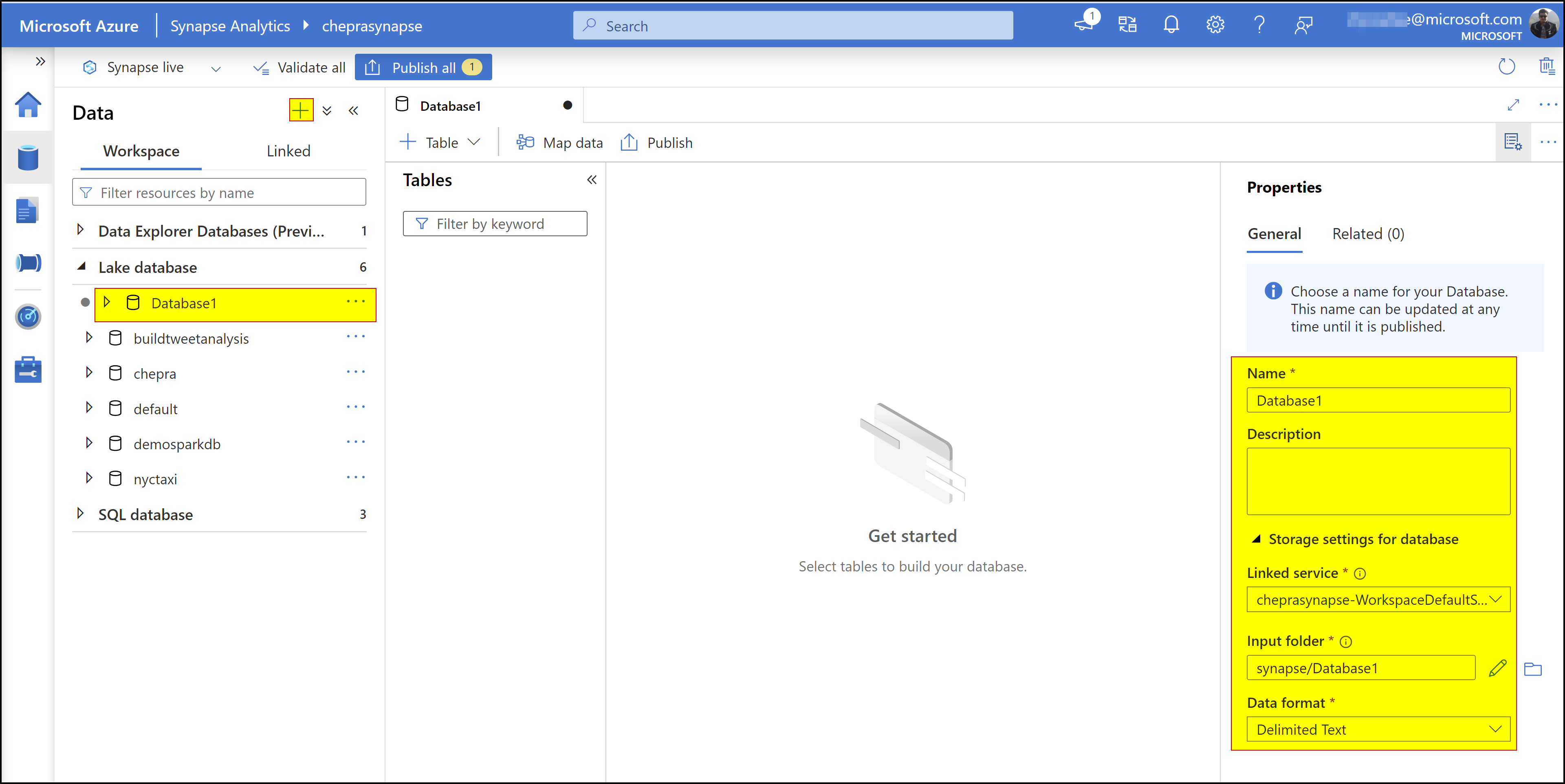Open the settings gear
Screen dimensions: 1565x784
pyautogui.click(x=1215, y=25)
